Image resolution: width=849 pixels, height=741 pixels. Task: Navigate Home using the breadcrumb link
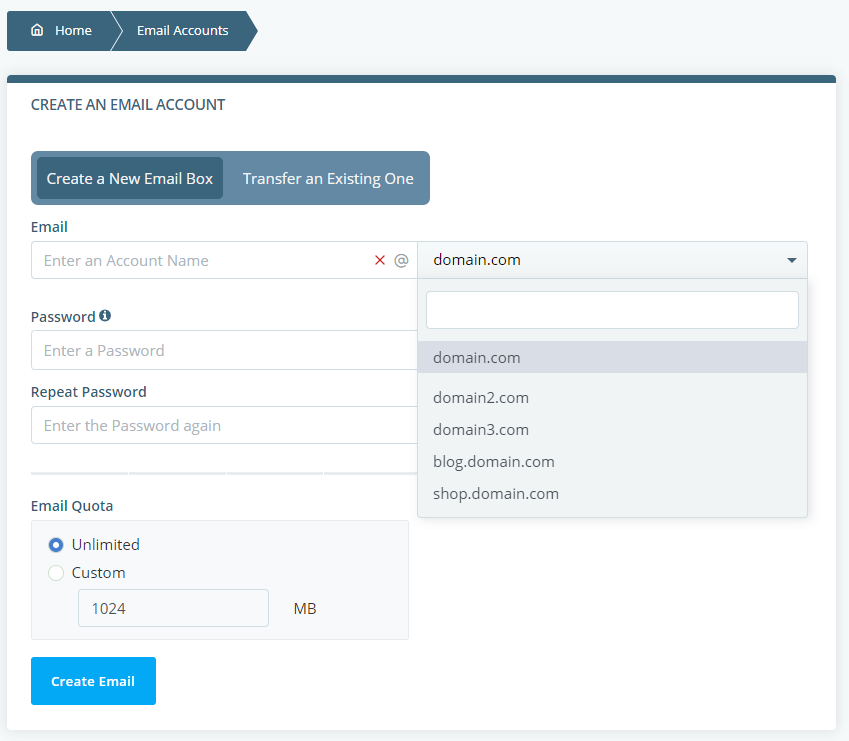pyautogui.click(x=72, y=30)
